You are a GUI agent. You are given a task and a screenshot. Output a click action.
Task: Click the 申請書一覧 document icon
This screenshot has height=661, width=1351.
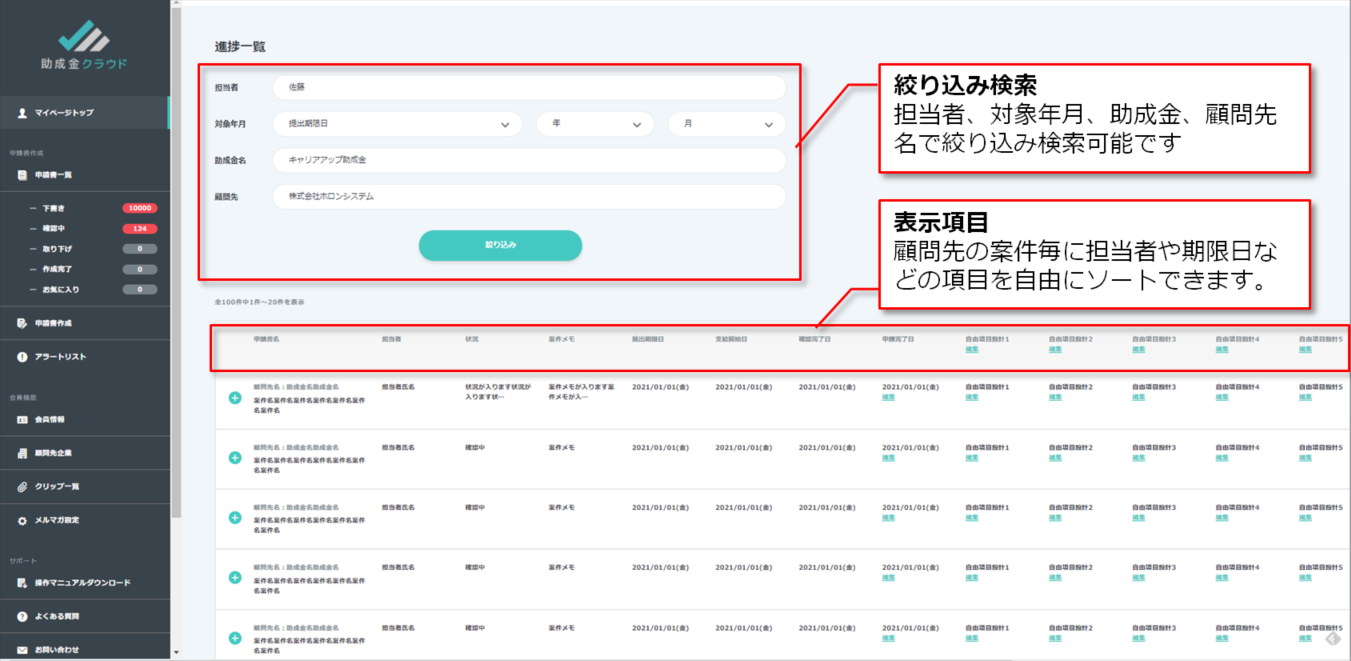pyautogui.click(x=22, y=175)
